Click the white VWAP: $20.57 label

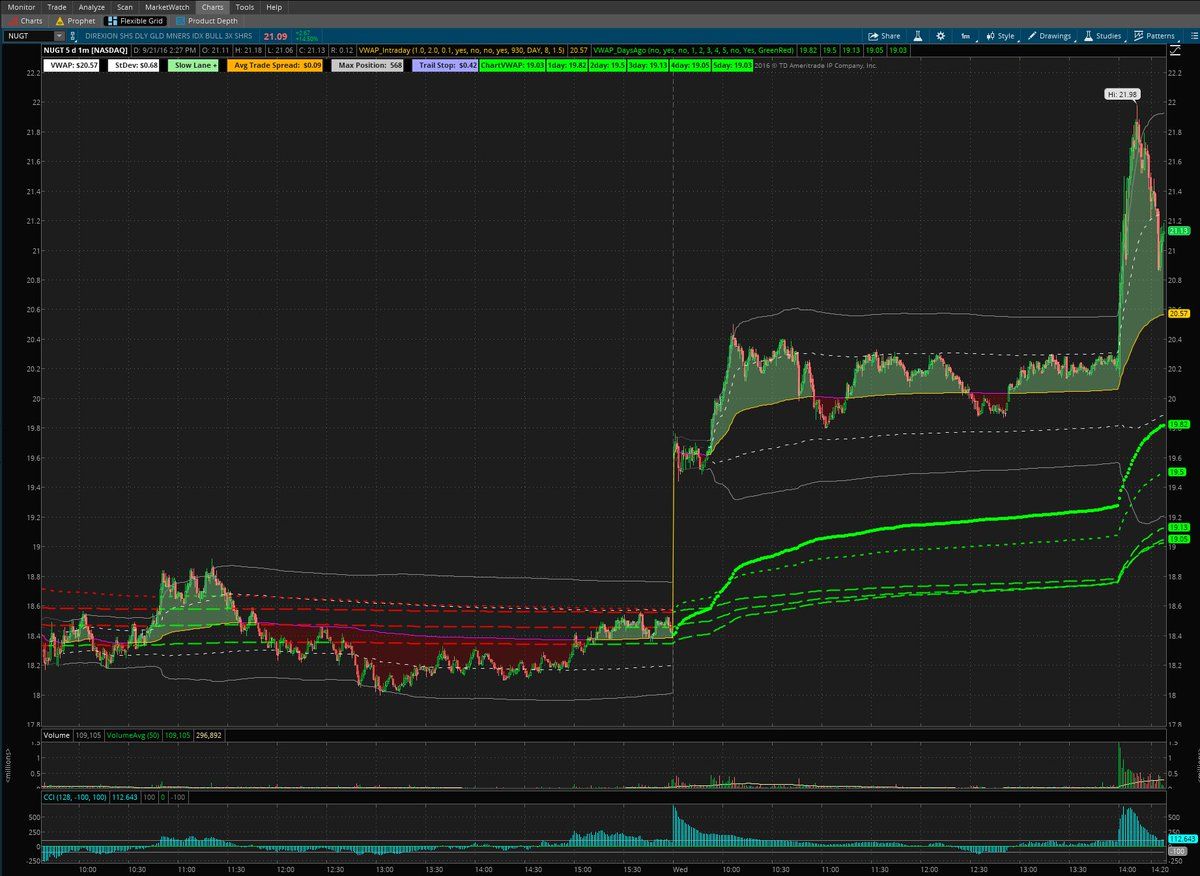coord(70,65)
